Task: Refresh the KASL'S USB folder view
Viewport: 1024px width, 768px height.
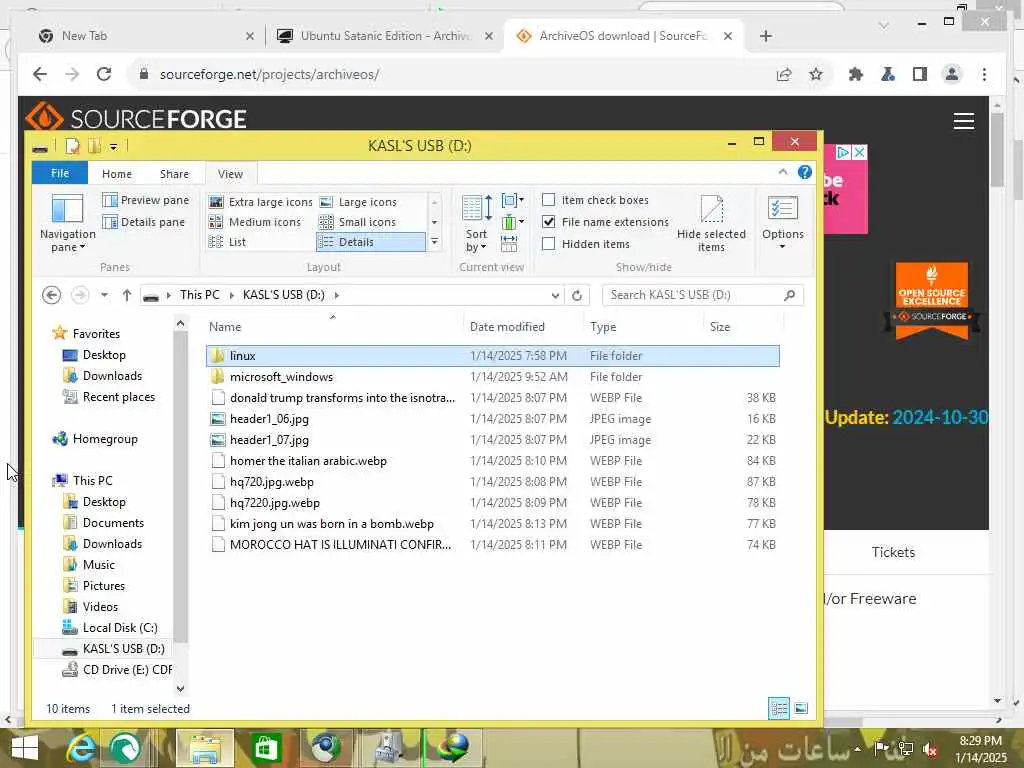Action: tap(577, 295)
